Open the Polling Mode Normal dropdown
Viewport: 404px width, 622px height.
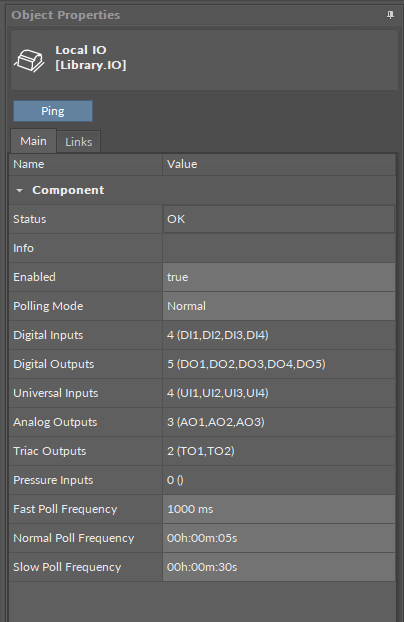pyautogui.click(x=279, y=306)
